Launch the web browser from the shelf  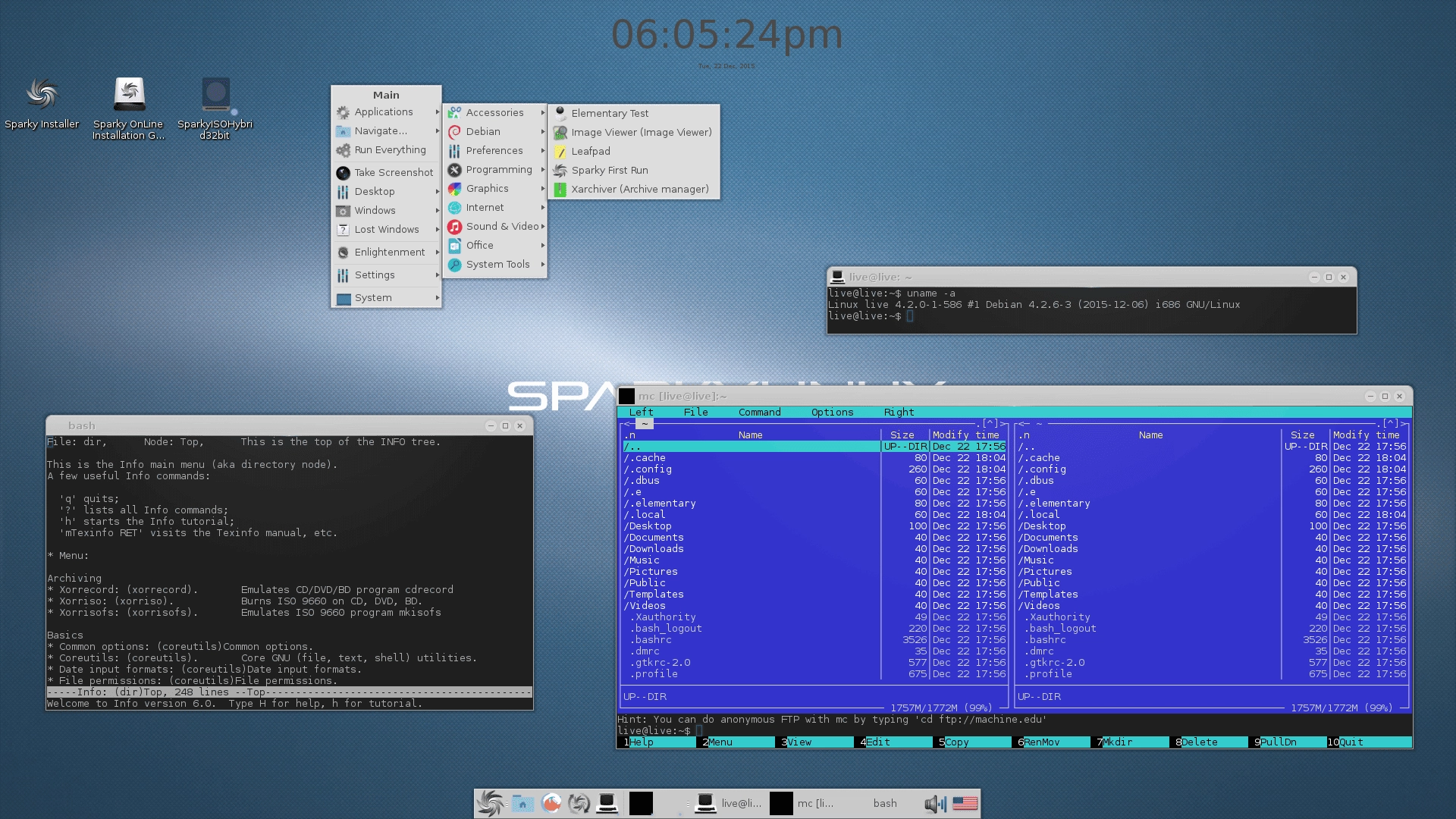[551, 804]
